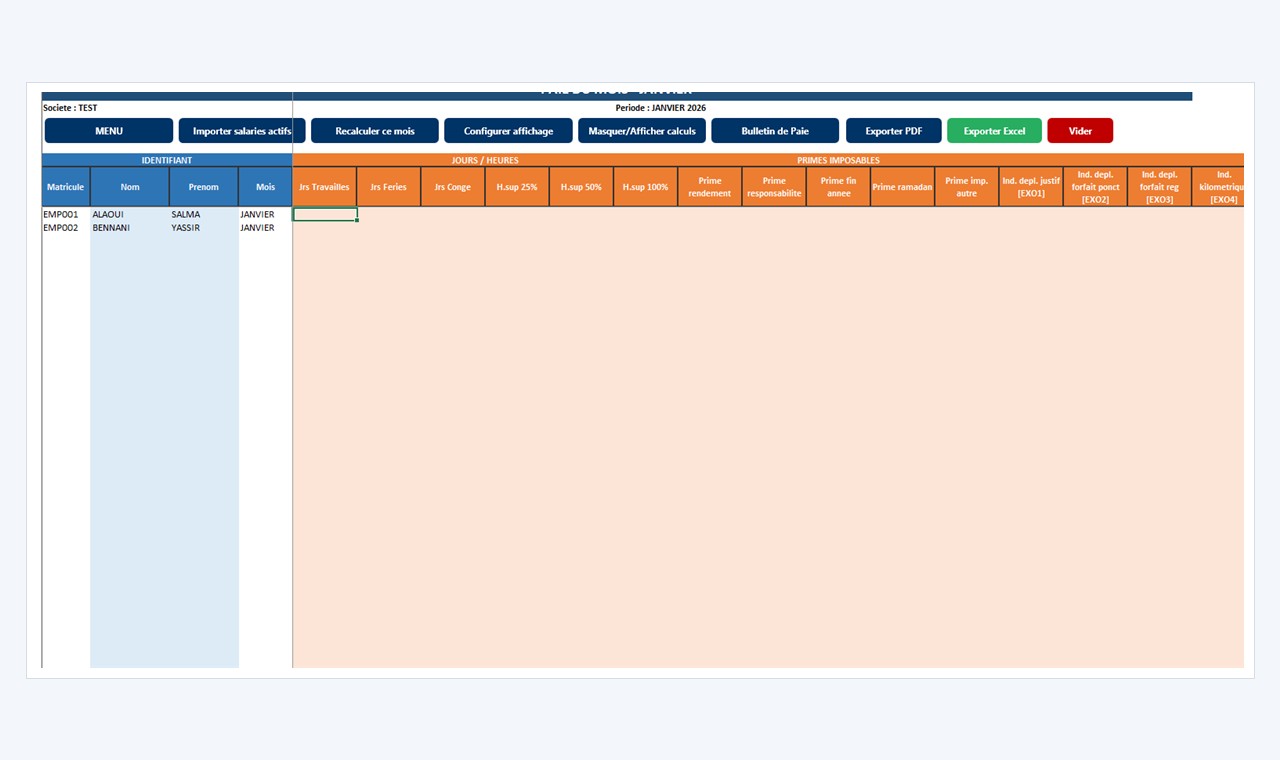This screenshot has width=1280, height=760.
Task: Export the sheet with Exporter PDF
Action: [x=894, y=131]
